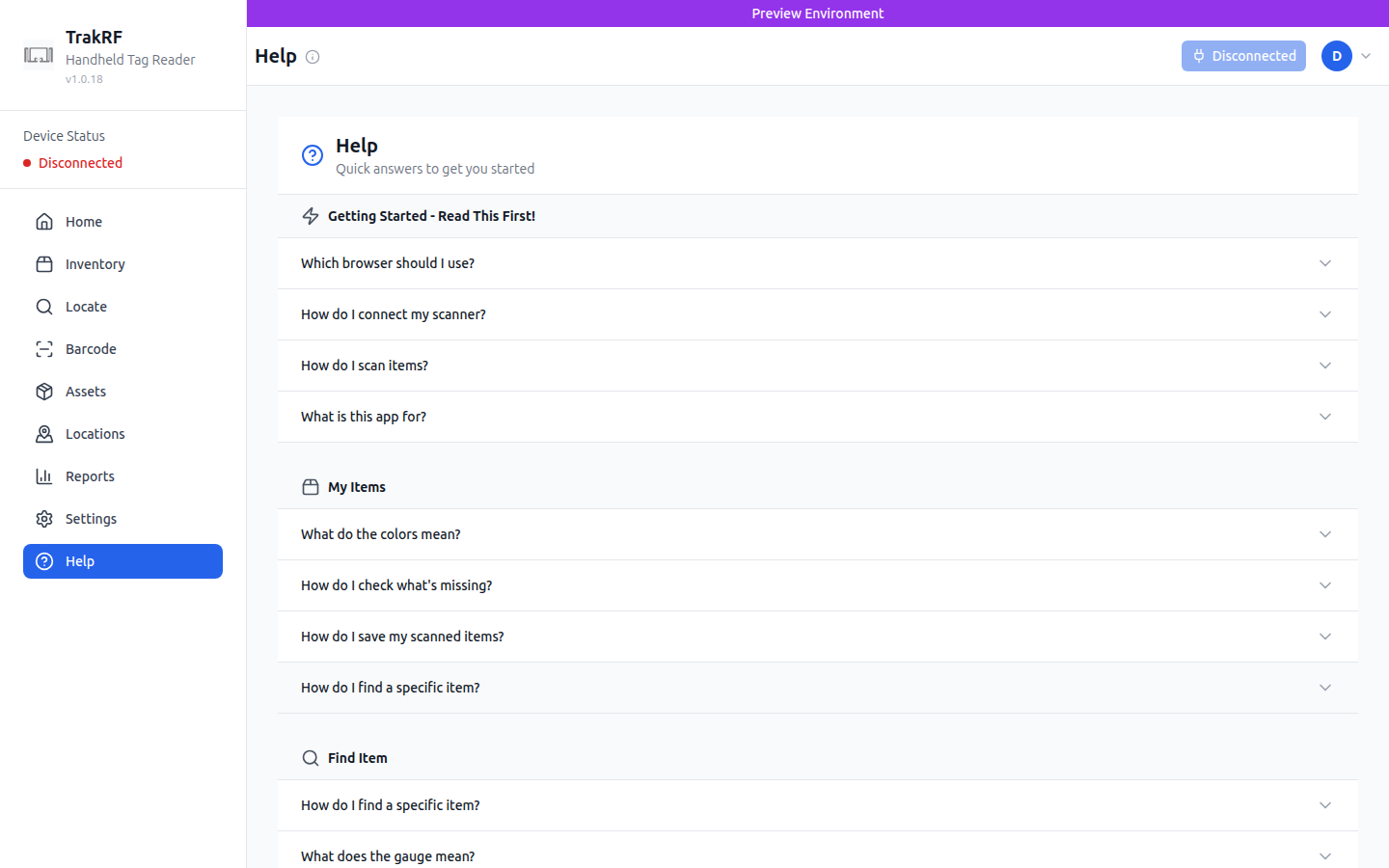This screenshot has width=1389, height=868.
Task: Select the Assets cube icon
Action: point(44,391)
